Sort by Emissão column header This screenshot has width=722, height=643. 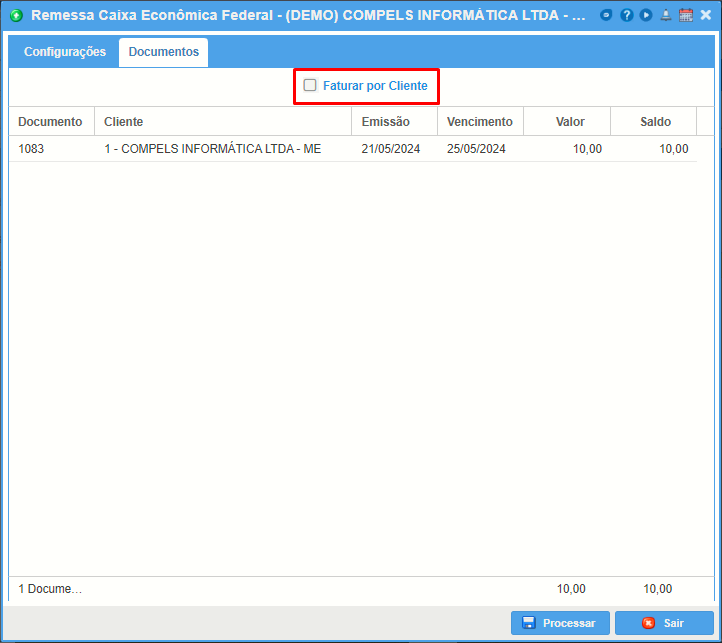(x=395, y=122)
